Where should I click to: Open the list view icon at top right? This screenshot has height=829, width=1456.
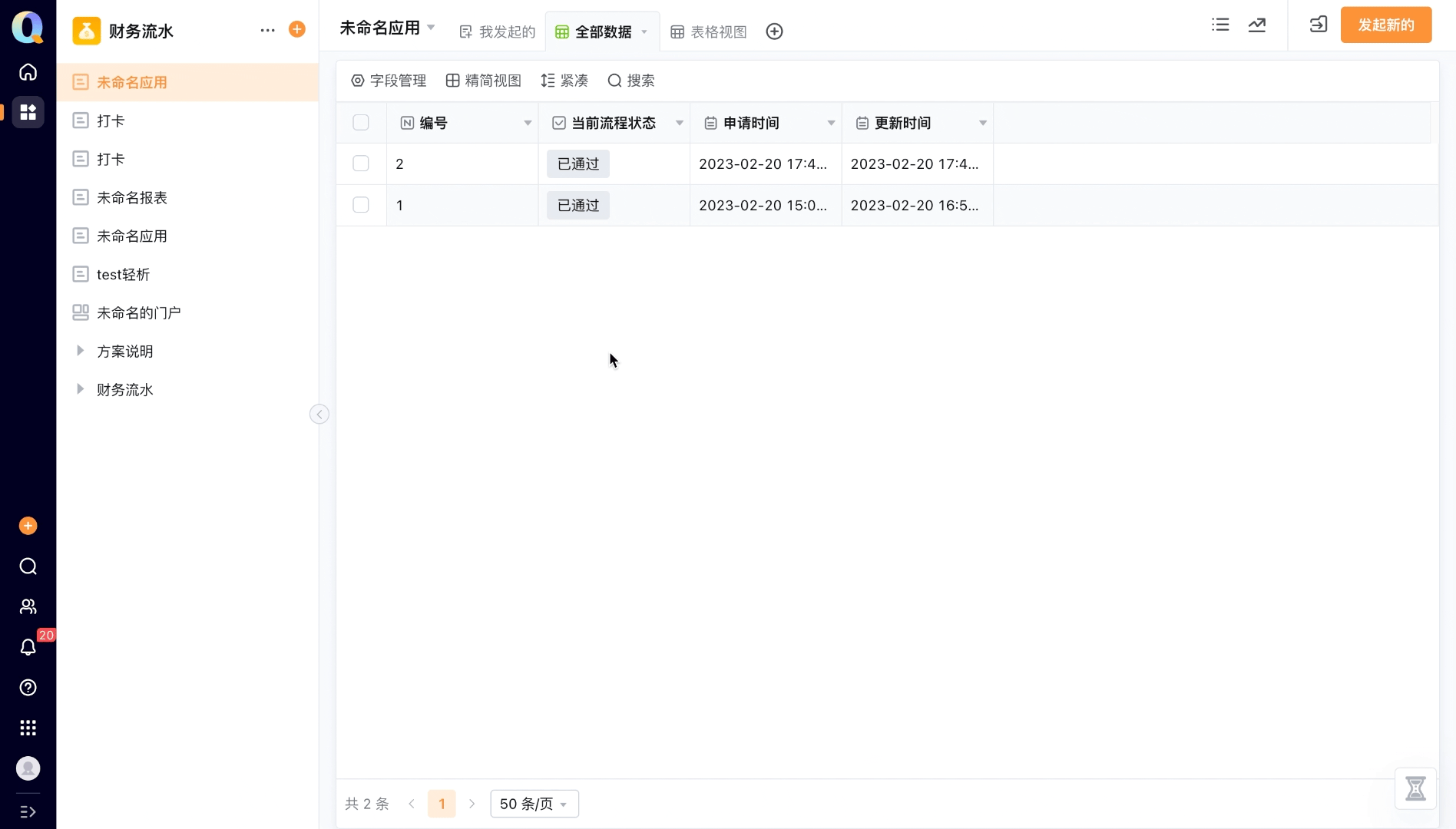[x=1220, y=25]
